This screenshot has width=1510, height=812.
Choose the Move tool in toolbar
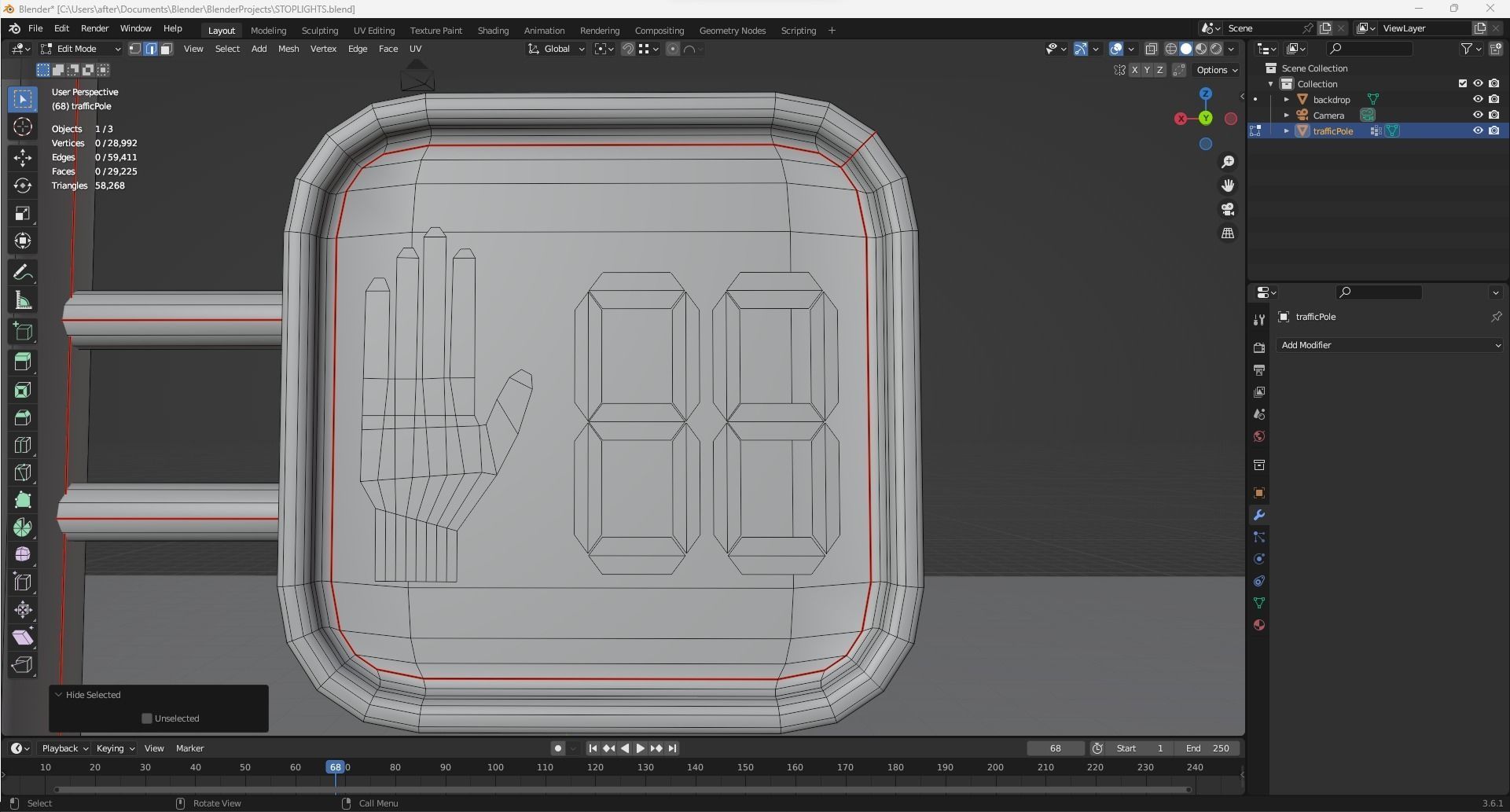23,158
